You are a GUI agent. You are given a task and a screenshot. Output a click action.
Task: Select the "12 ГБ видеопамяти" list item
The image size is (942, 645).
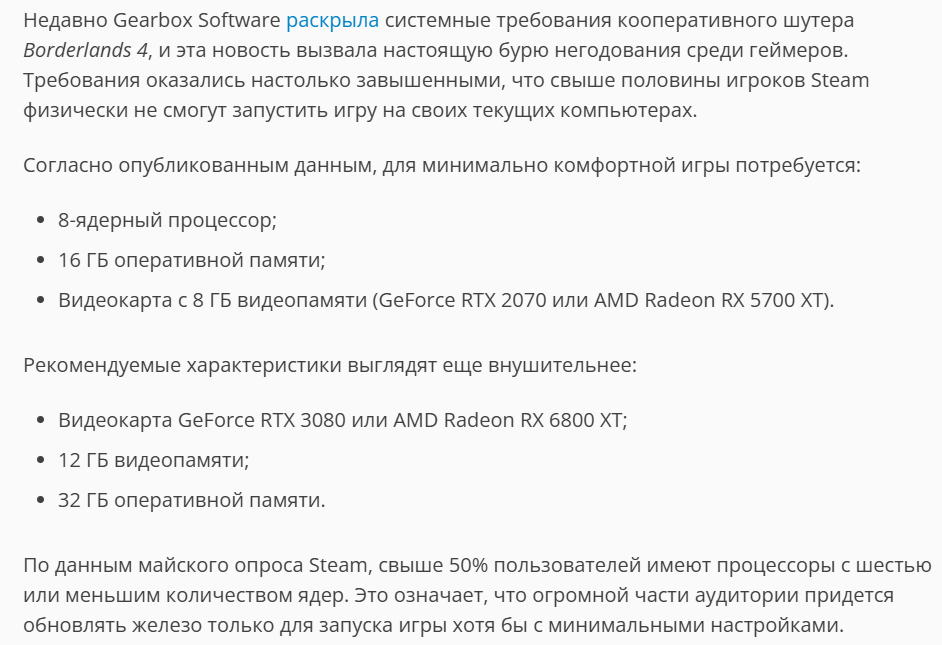point(153,460)
